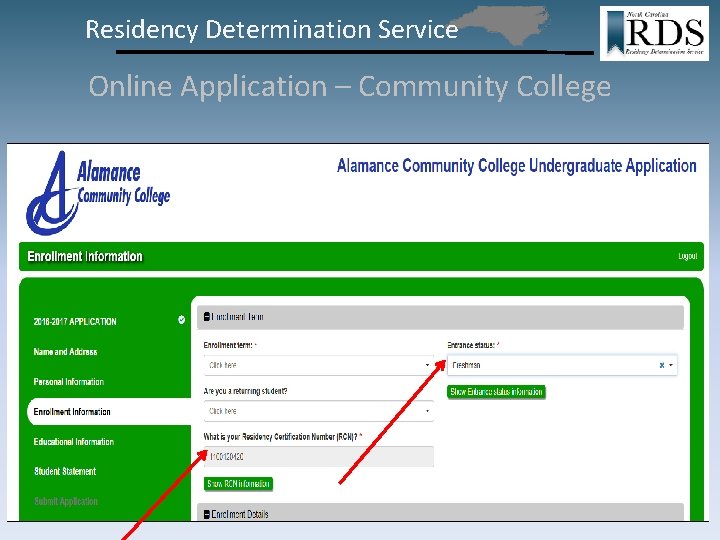
Task: Click the greyed Submit Application item
Action: (66, 501)
